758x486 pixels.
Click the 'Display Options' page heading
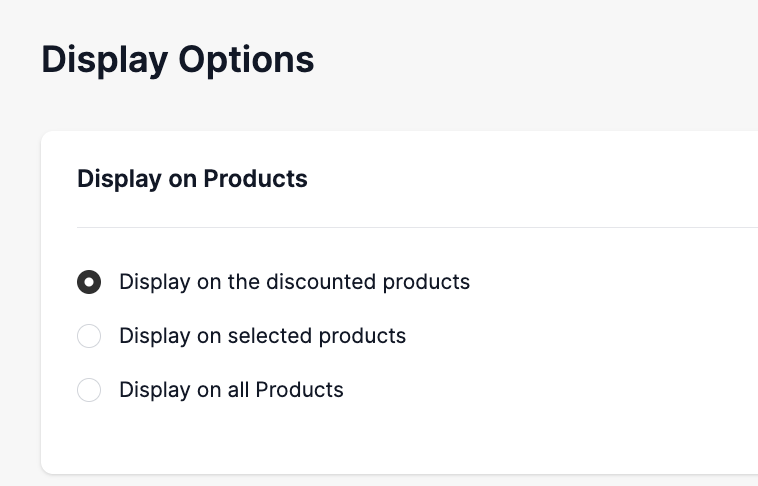(x=178, y=60)
